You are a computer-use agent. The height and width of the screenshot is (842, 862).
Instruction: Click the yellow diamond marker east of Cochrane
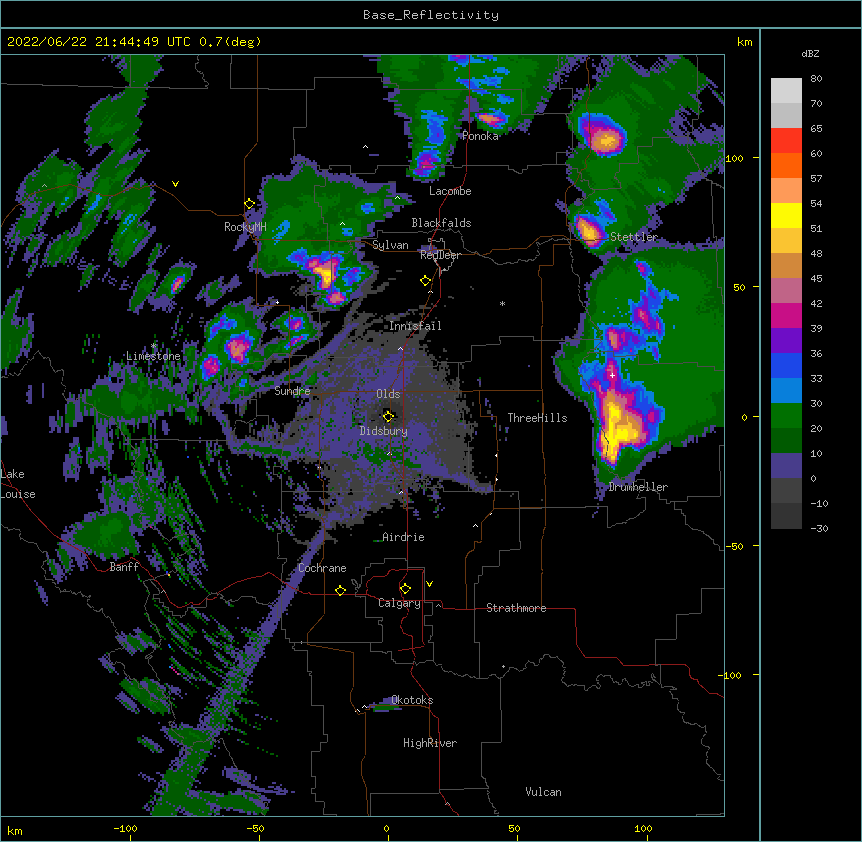pyautogui.click(x=340, y=590)
